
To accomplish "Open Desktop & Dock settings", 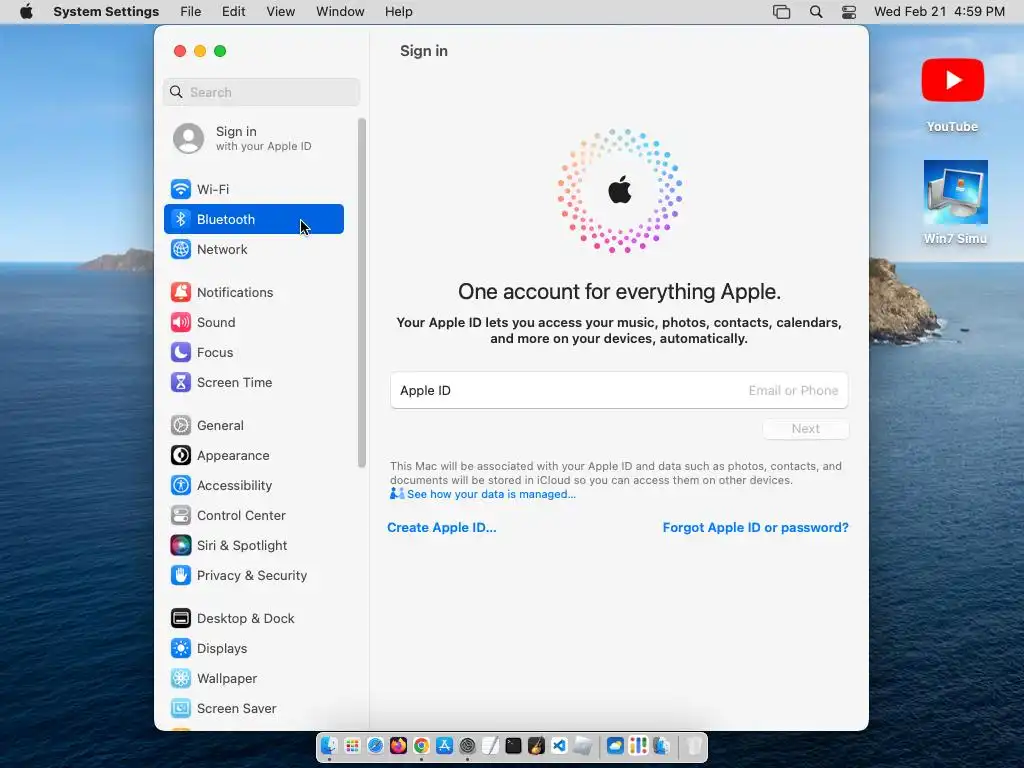I will pos(253,619).
